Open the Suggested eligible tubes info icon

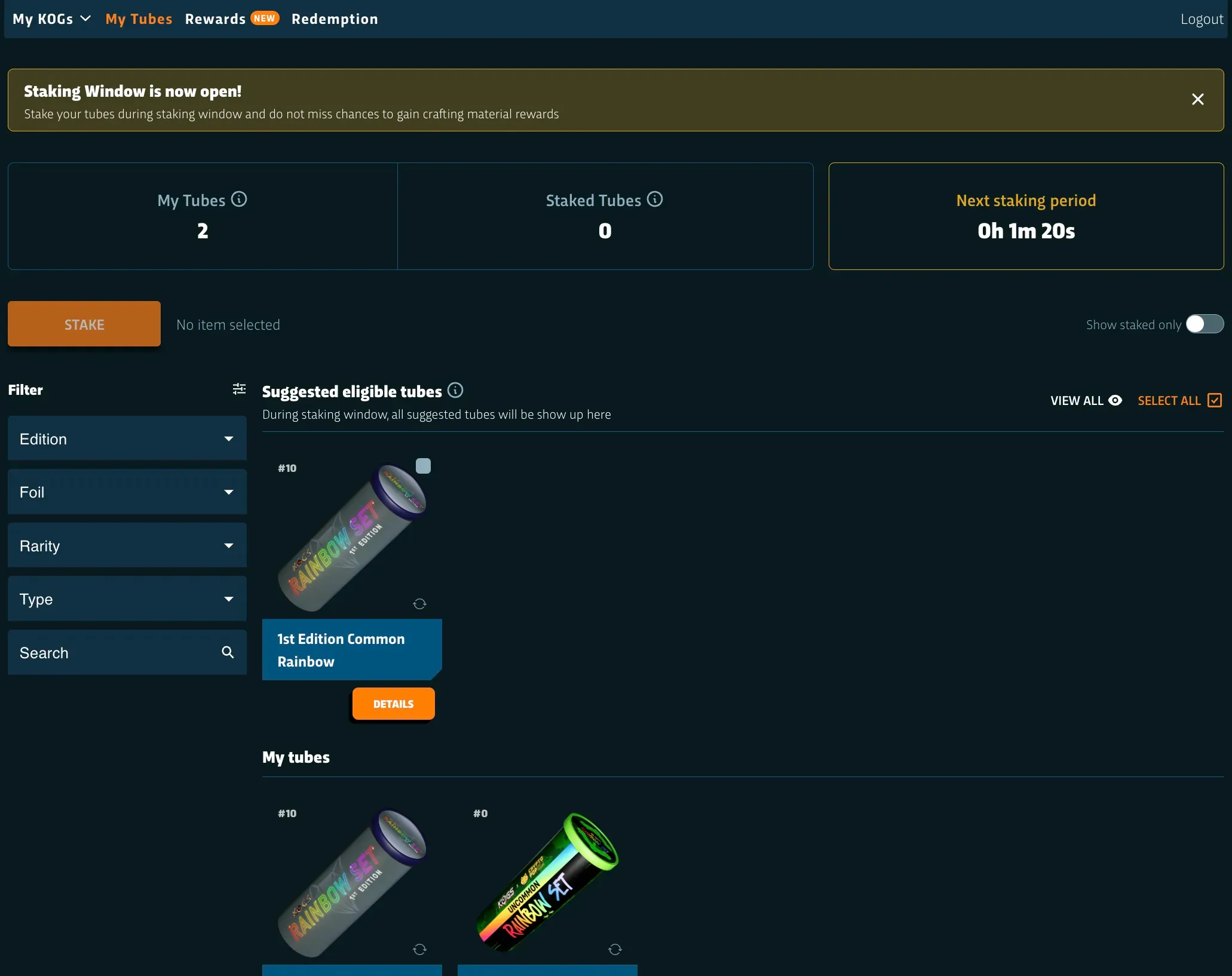(x=455, y=390)
